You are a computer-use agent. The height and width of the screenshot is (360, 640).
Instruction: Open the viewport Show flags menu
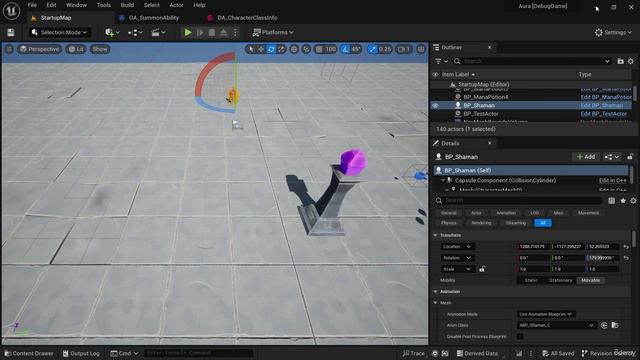point(100,49)
